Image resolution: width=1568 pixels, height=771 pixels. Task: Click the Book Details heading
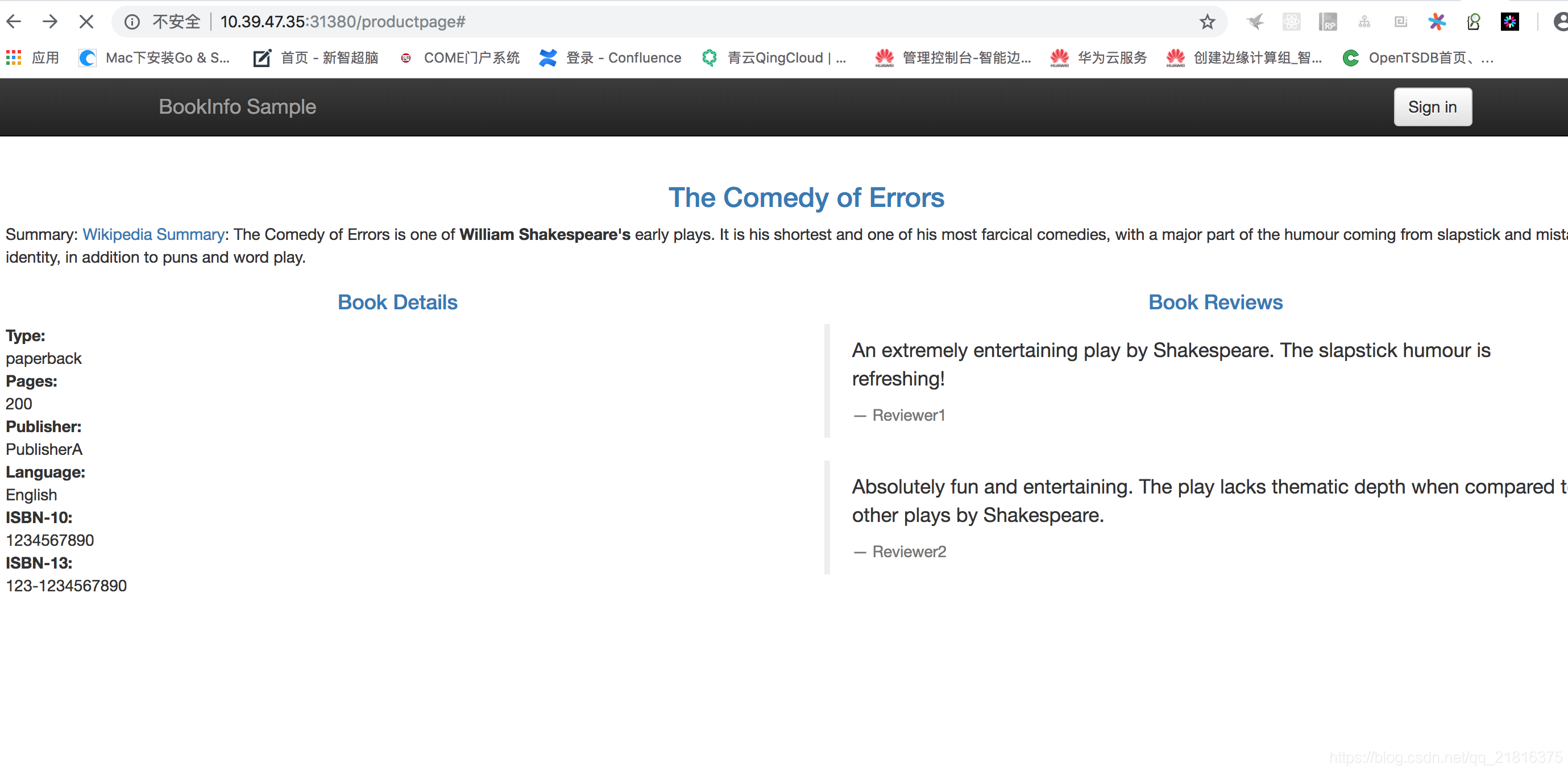coord(397,302)
